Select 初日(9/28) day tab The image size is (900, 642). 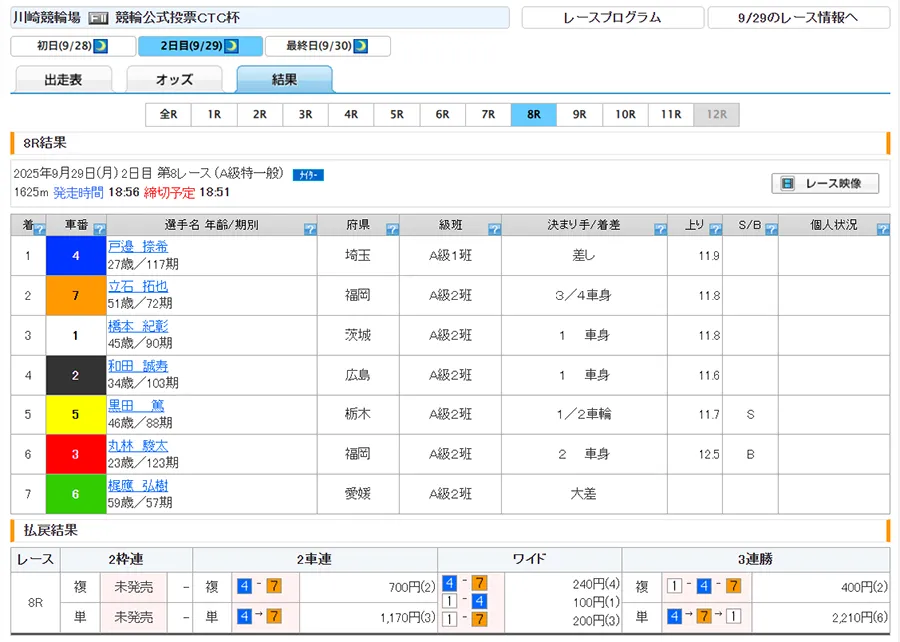[x=71, y=46]
